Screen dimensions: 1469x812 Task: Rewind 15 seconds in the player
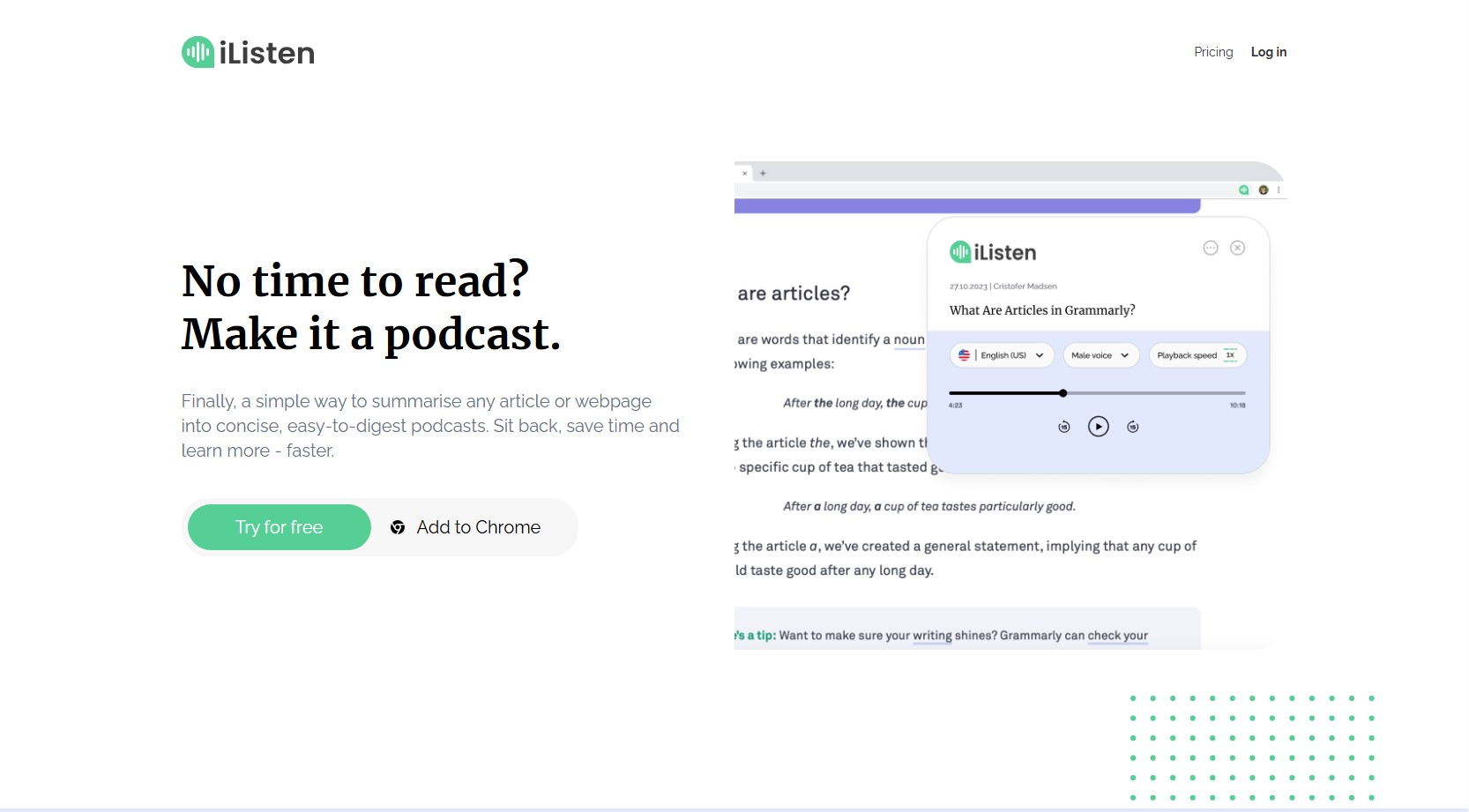[x=1064, y=427]
